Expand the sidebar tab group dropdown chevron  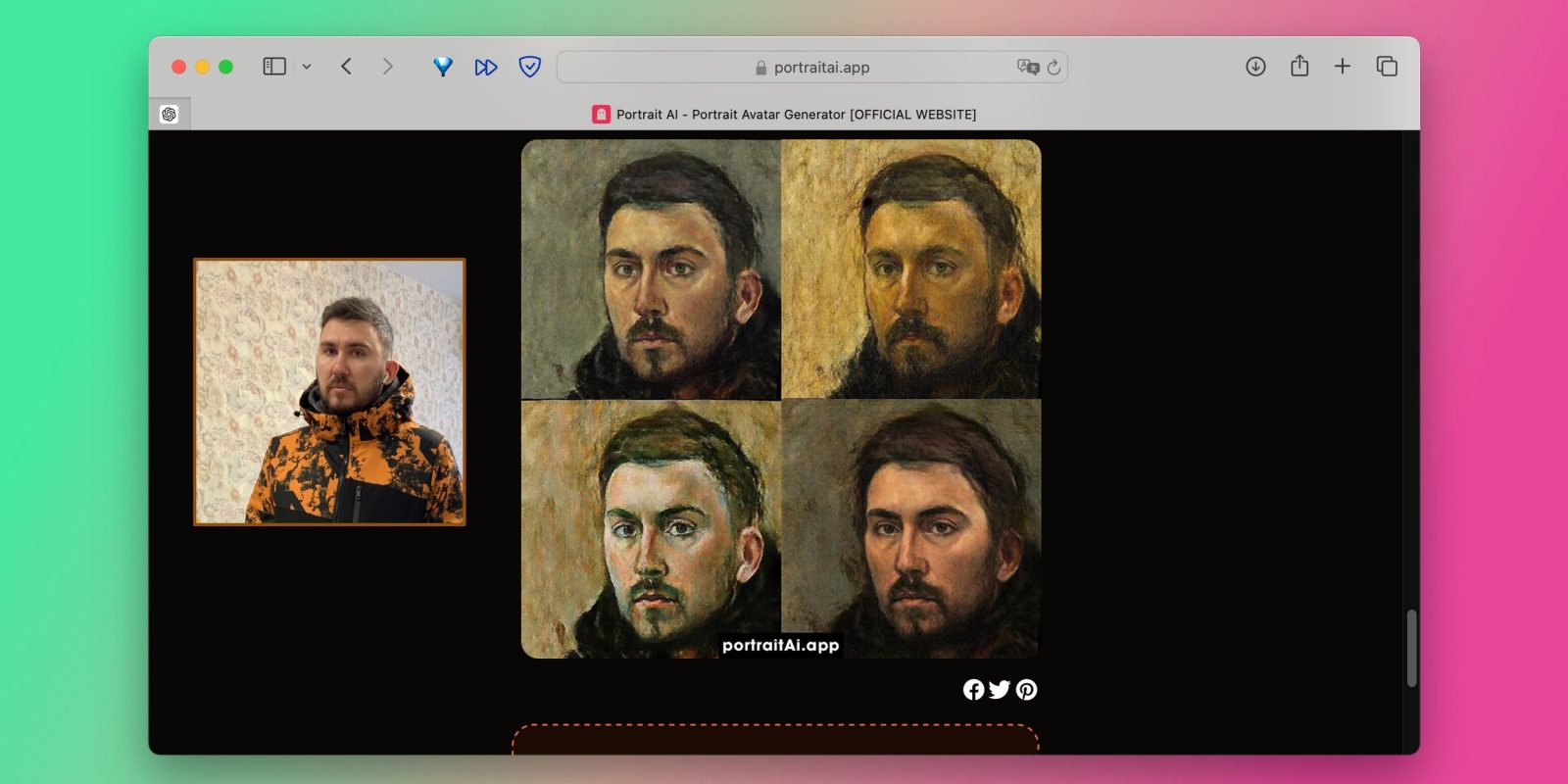[x=307, y=67]
